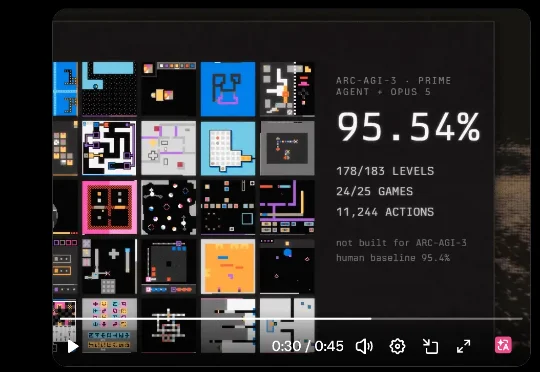Click the blue thumbnail with dark outlined shape
This screenshot has width=540, height=372.
[228, 89]
